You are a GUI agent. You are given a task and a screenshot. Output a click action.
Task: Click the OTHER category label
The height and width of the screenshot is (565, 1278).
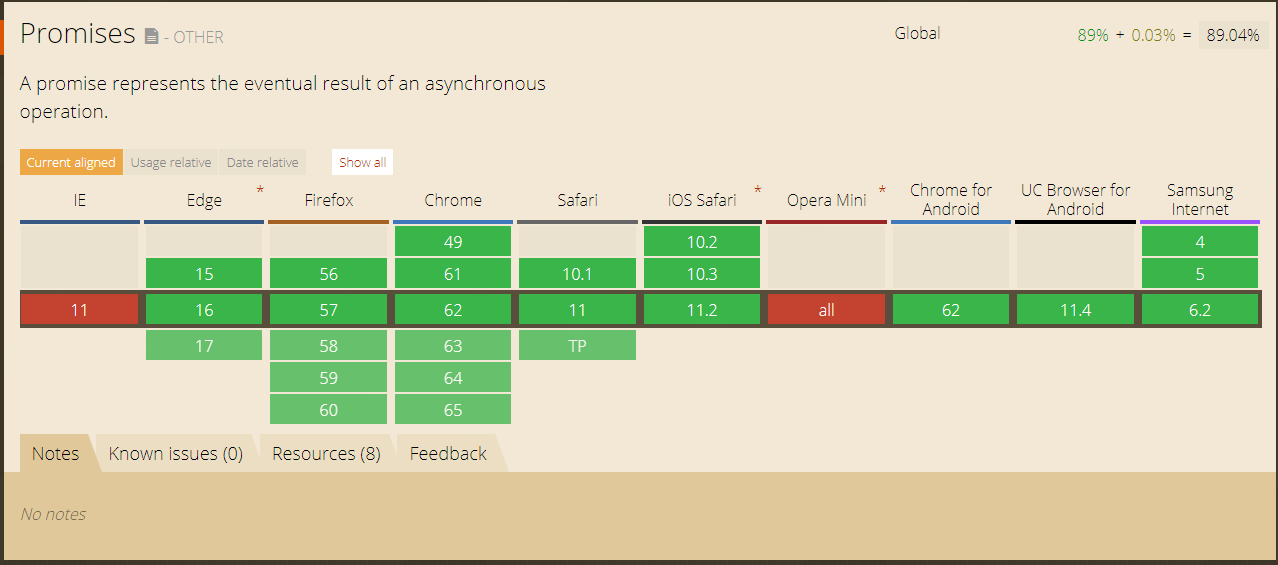tap(198, 38)
